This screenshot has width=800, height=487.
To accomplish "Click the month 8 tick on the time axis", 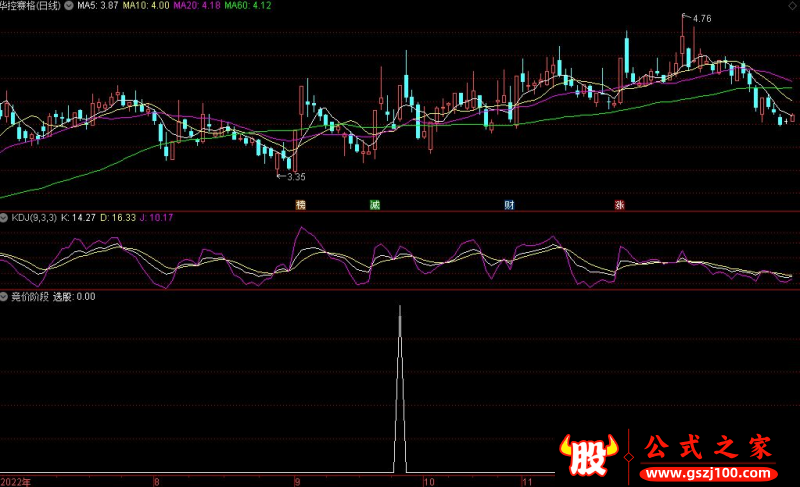I will point(157,482).
